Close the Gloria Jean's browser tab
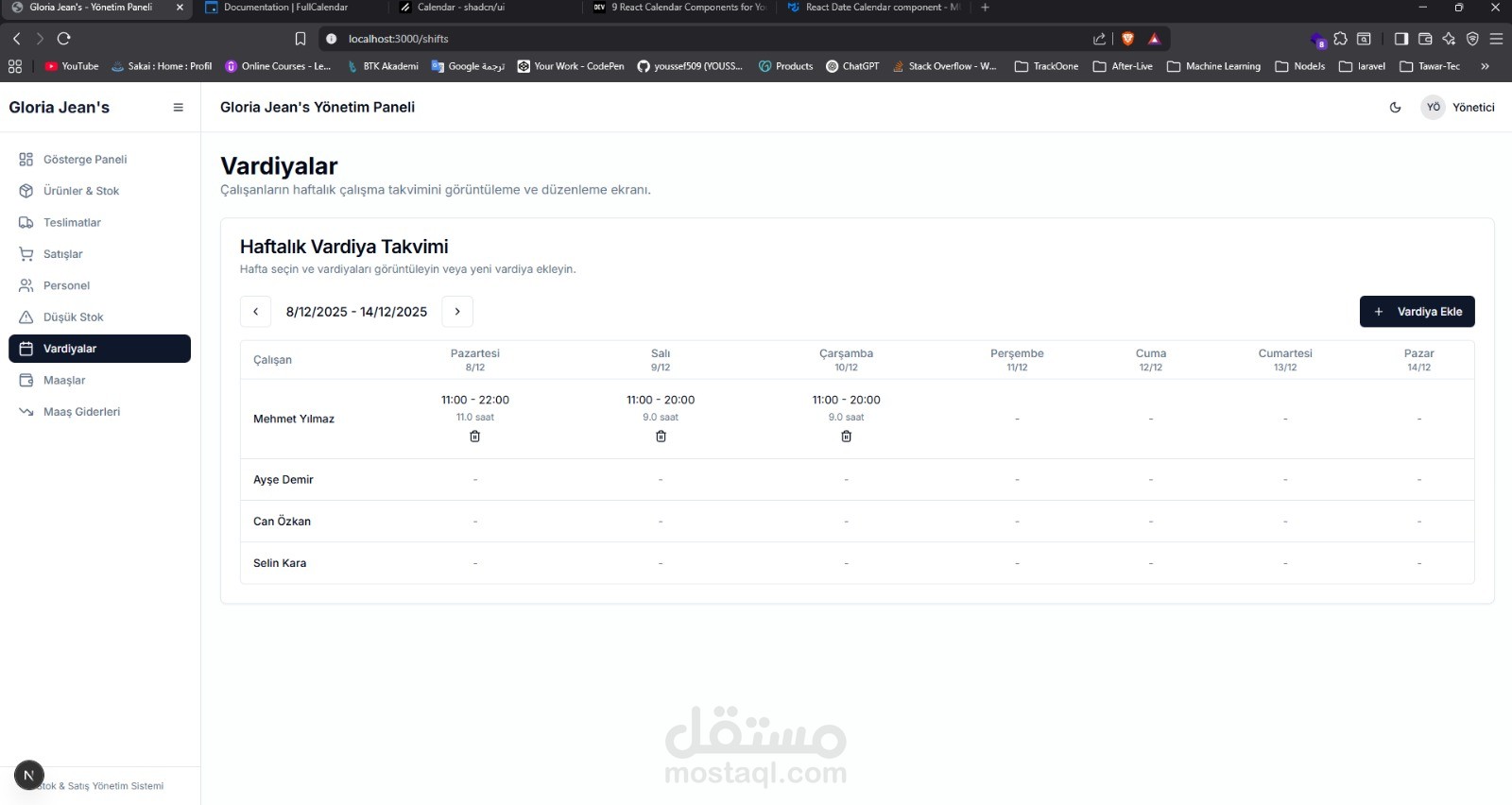This screenshot has width=1512, height=805. click(x=180, y=8)
